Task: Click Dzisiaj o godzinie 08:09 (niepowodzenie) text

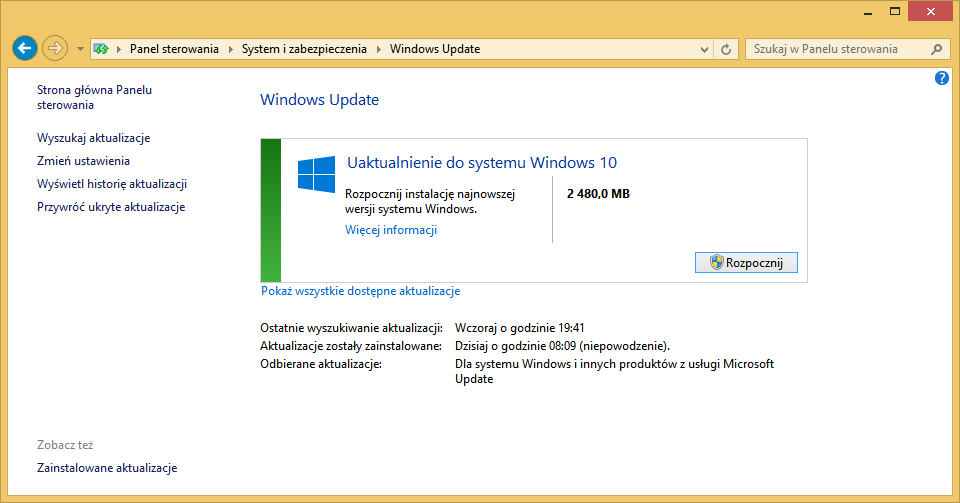Action: pos(562,346)
